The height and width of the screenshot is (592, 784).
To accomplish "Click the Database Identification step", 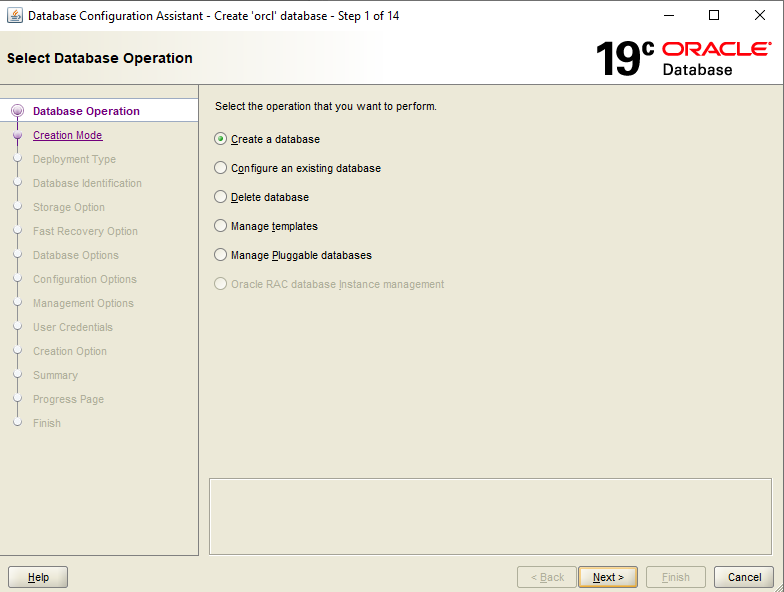I will pos(87,183).
